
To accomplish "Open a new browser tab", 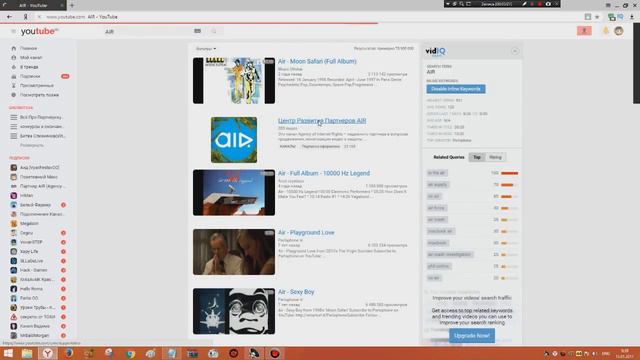I will click(x=72, y=5).
